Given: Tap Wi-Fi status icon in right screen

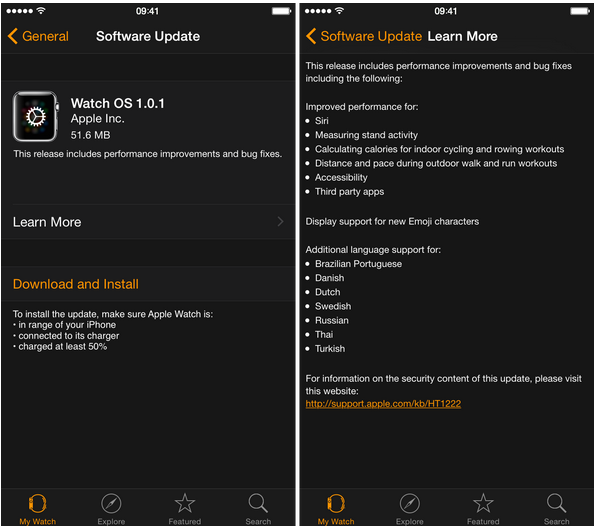Looking at the screenshot, I should [339, 11].
